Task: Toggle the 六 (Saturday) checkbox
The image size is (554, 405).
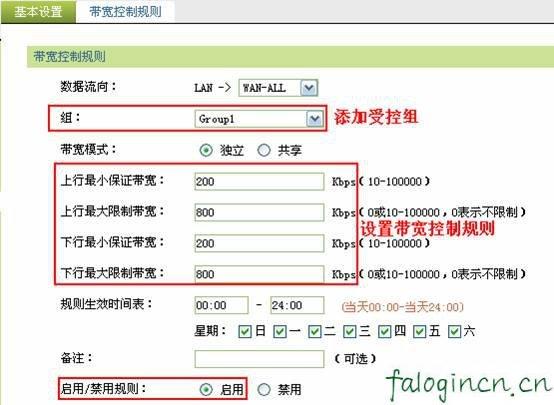Action: [x=454, y=332]
